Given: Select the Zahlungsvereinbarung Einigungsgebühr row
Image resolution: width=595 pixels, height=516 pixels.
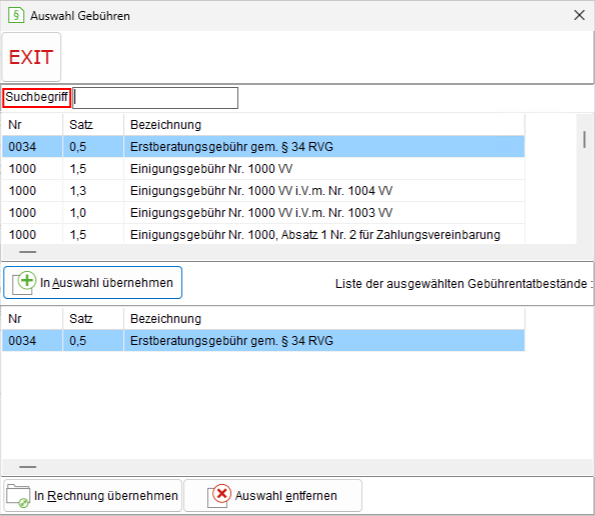Looking at the screenshot, I should (x=263, y=234).
